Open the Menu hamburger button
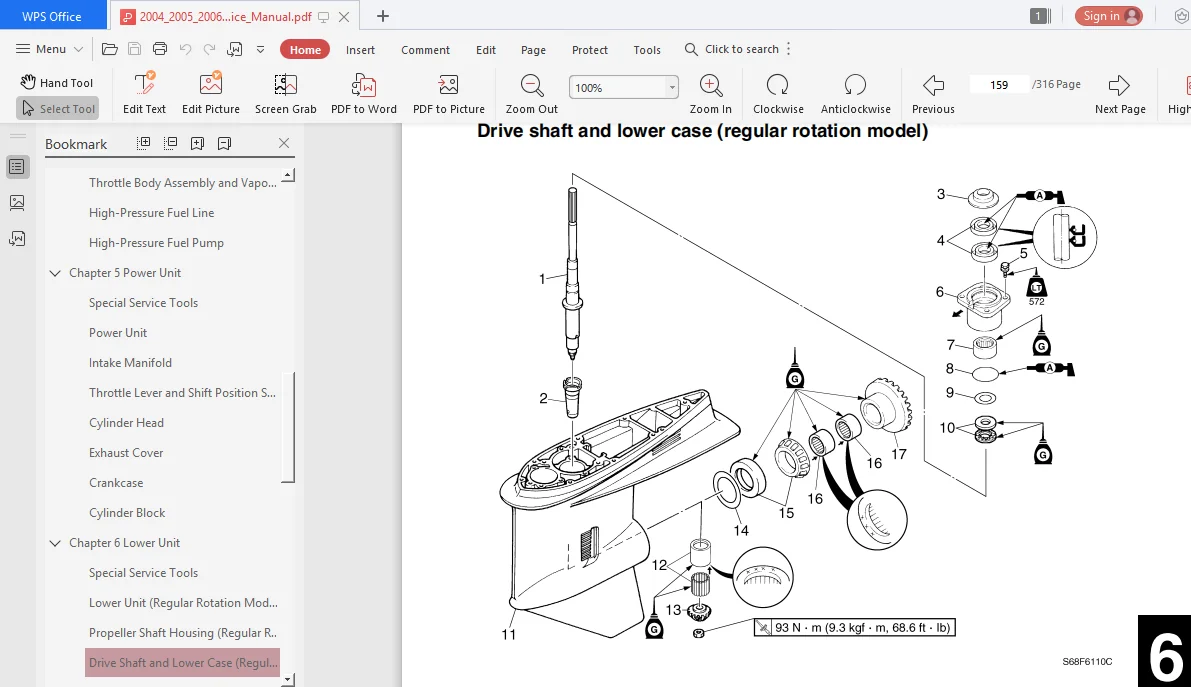The width and height of the screenshot is (1191, 687). [49, 49]
